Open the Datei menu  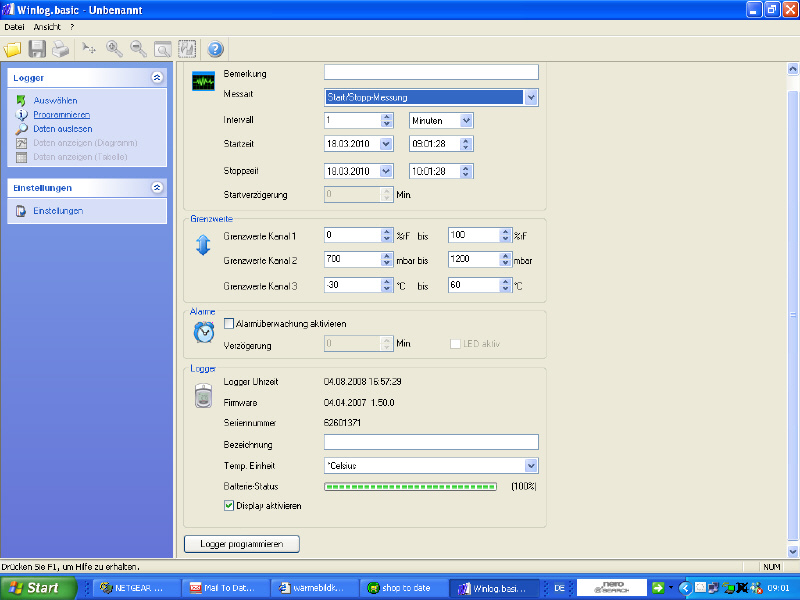14,27
